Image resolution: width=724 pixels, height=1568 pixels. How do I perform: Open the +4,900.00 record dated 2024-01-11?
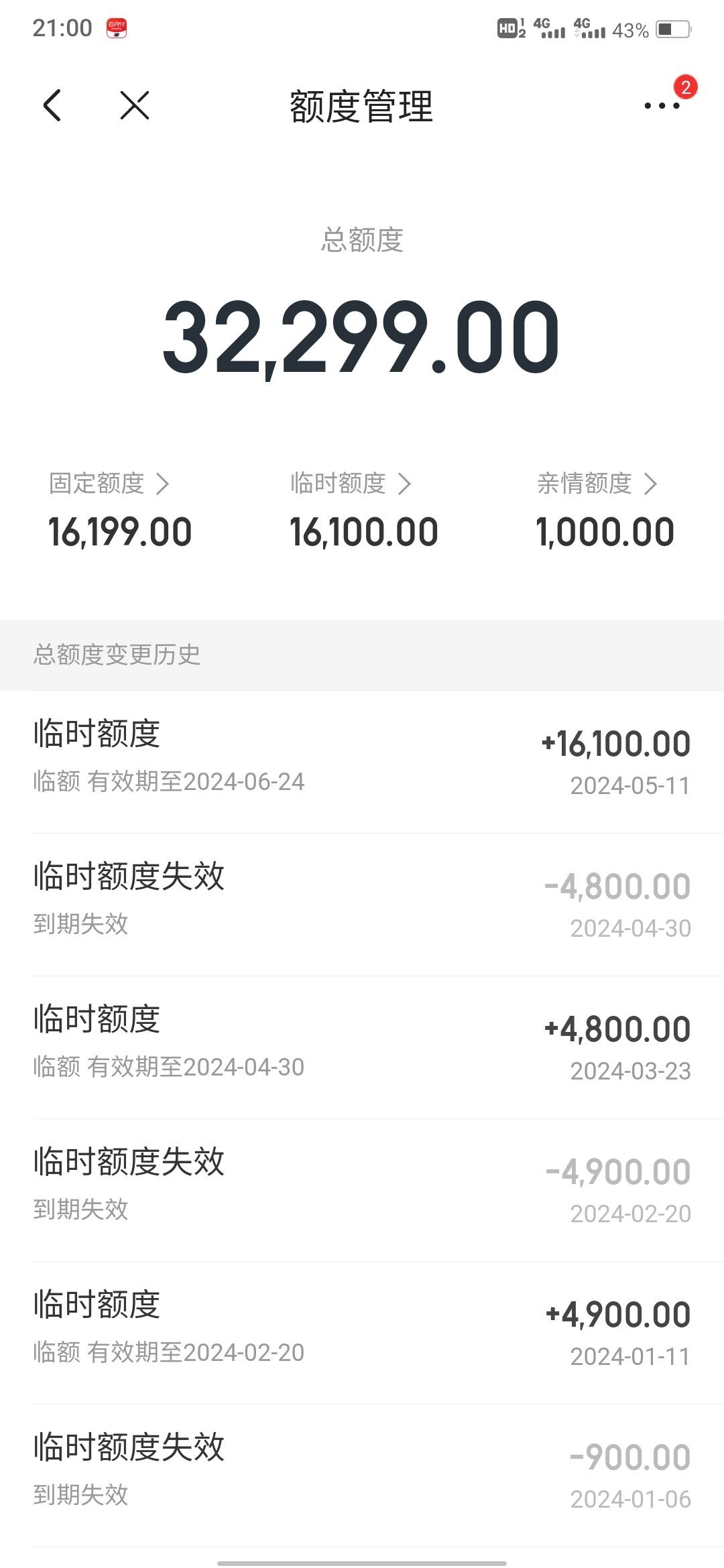[362, 1333]
